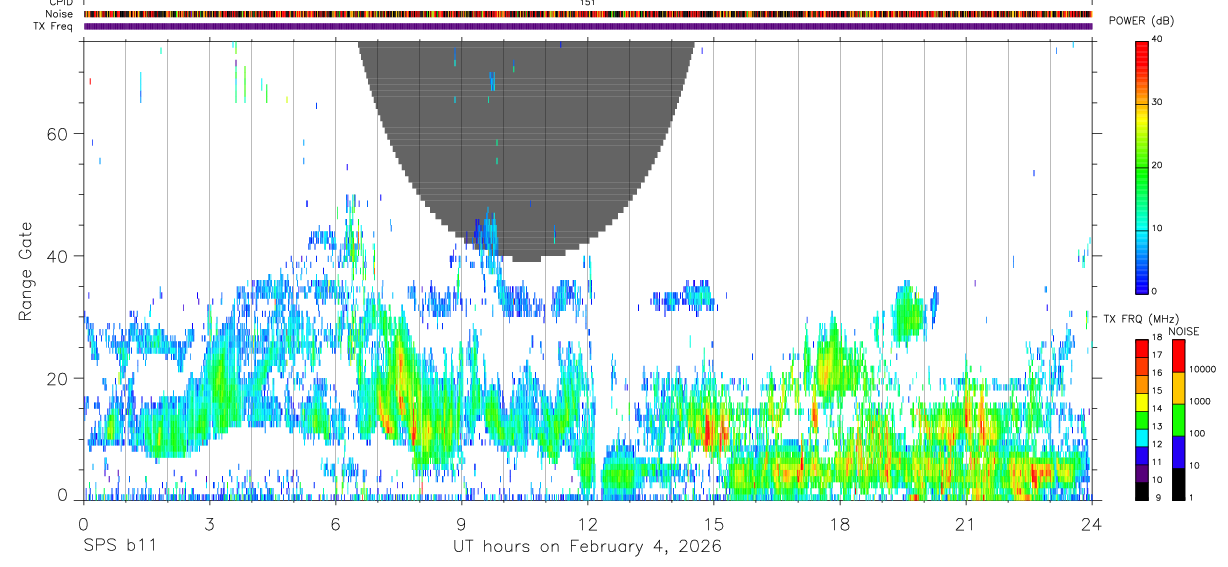Screen dimensions: 1228x567
Task: Click the purple TX Freq strip above the plot
Action: click(587, 26)
